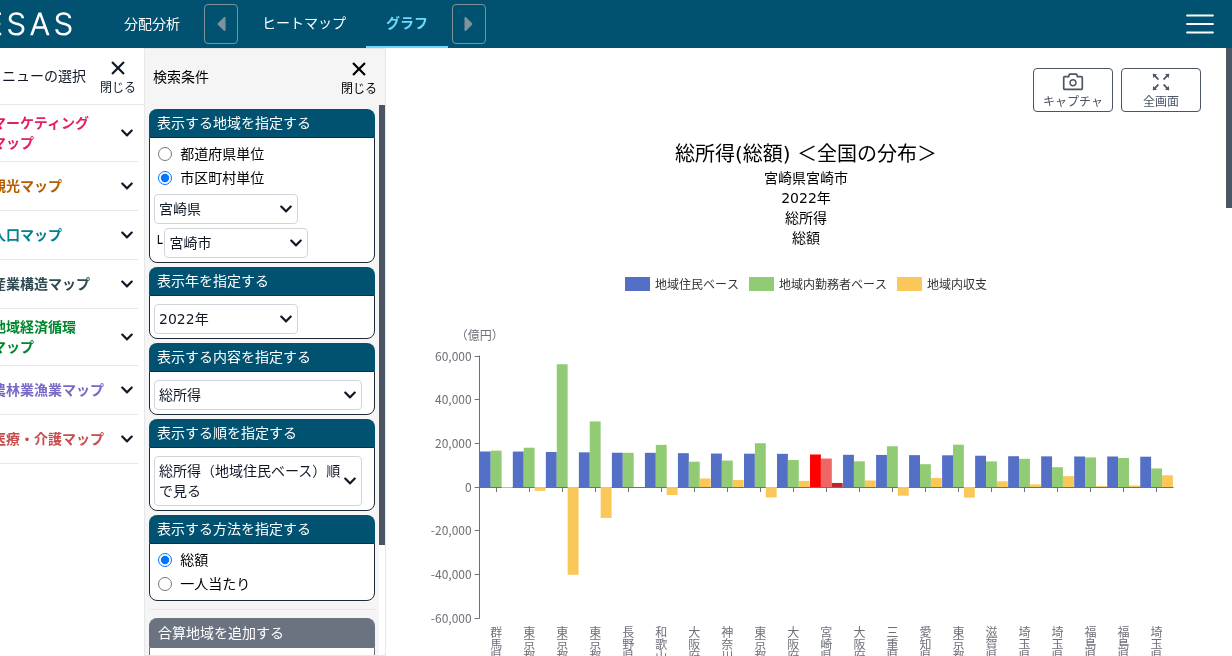Click the 表示する方法を指定する header
1232x656 pixels.
click(x=262, y=529)
